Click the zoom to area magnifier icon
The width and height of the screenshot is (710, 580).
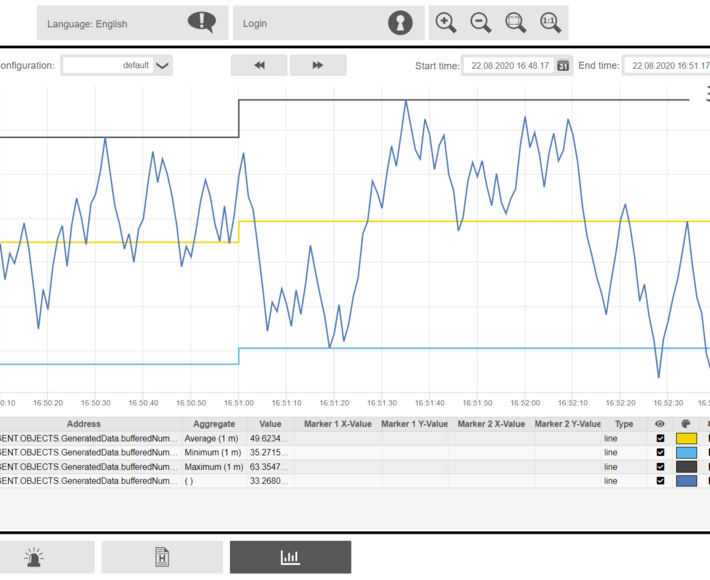point(515,23)
